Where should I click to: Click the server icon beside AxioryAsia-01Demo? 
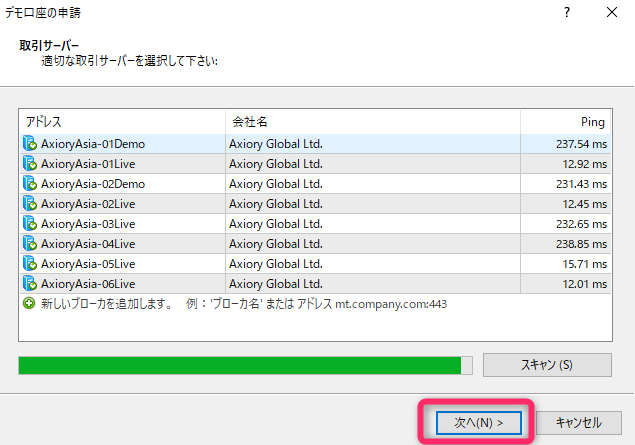click(x=30, y=144)
